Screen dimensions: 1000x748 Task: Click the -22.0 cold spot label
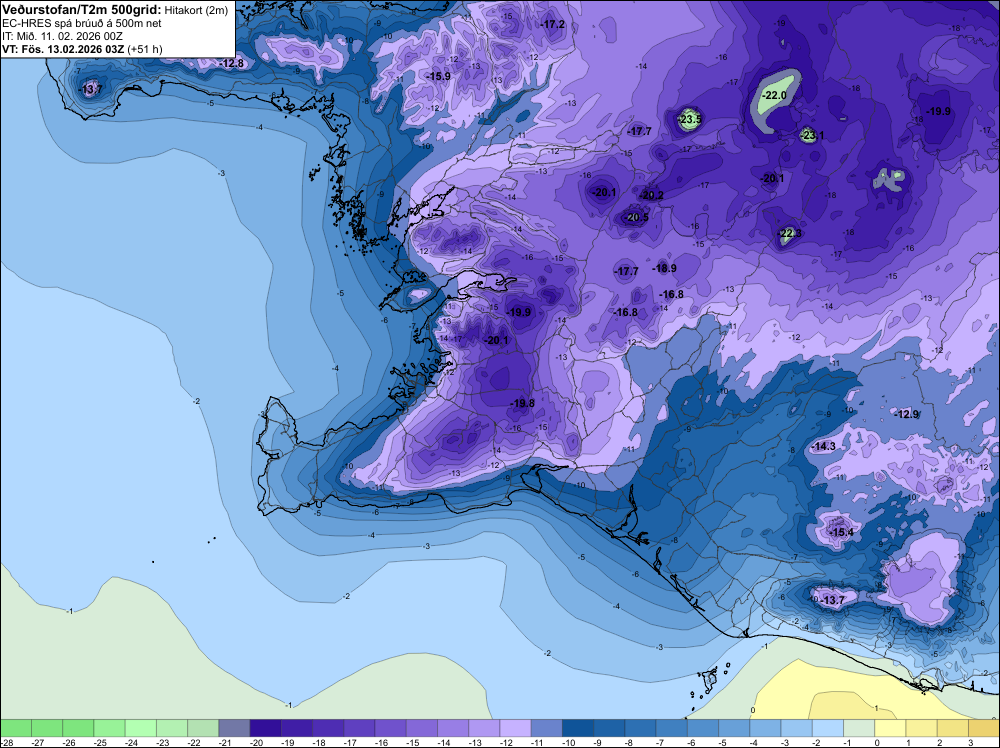click(775, 95)
